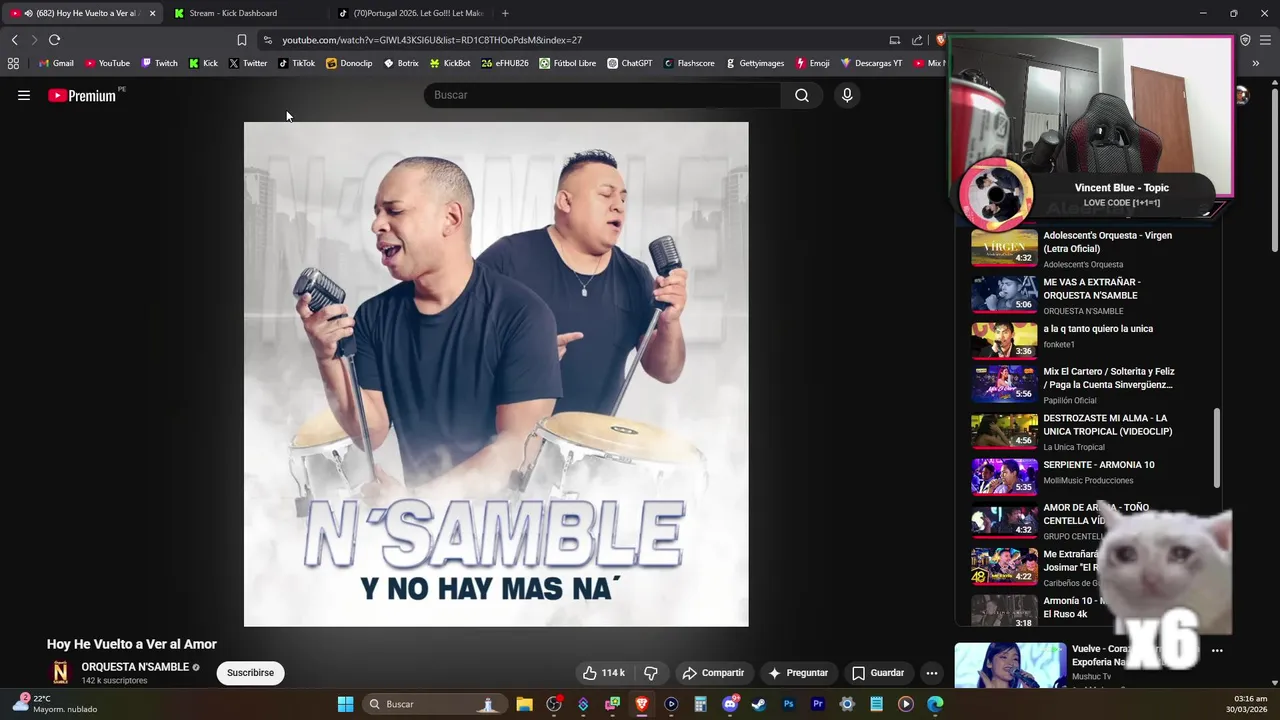The height and width of the screenshot is (720, 1280).
Task: Open File Explorer from the taskbar
Action: point(524,704)
